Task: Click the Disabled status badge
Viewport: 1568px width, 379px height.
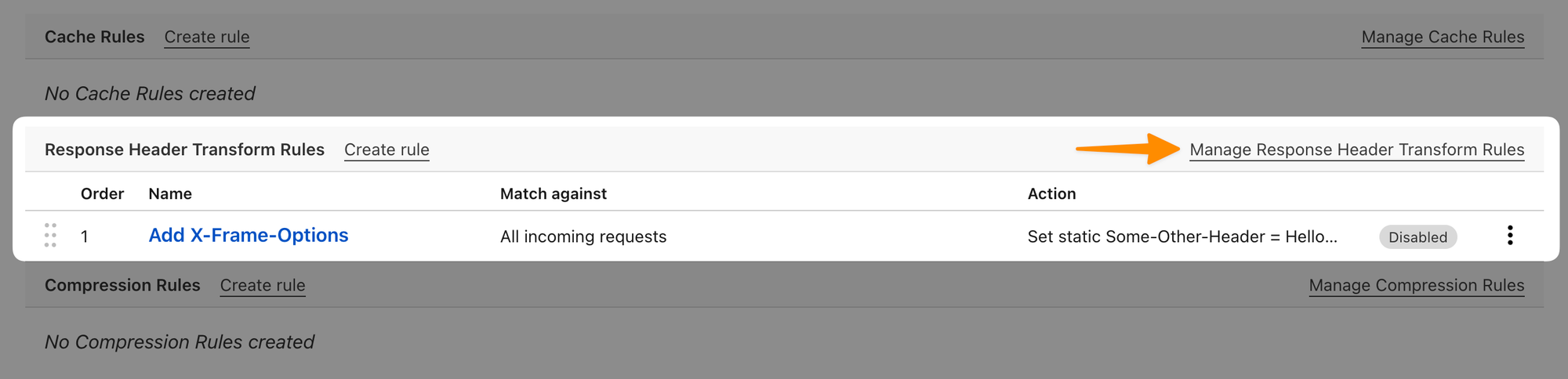Action: coord(1417,237)
